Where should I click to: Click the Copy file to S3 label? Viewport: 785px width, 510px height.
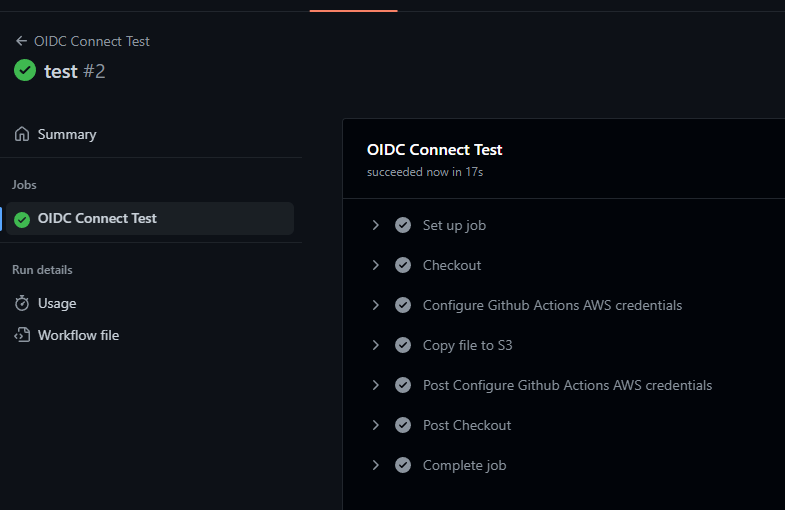tap(468, 346)
